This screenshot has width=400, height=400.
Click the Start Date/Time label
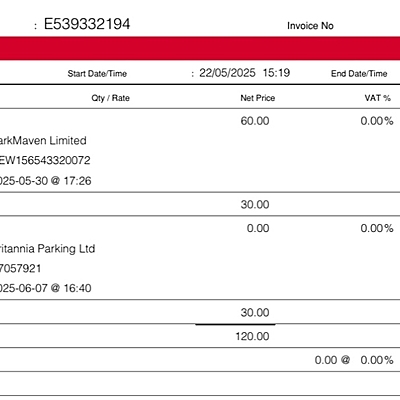coord(97,73)
